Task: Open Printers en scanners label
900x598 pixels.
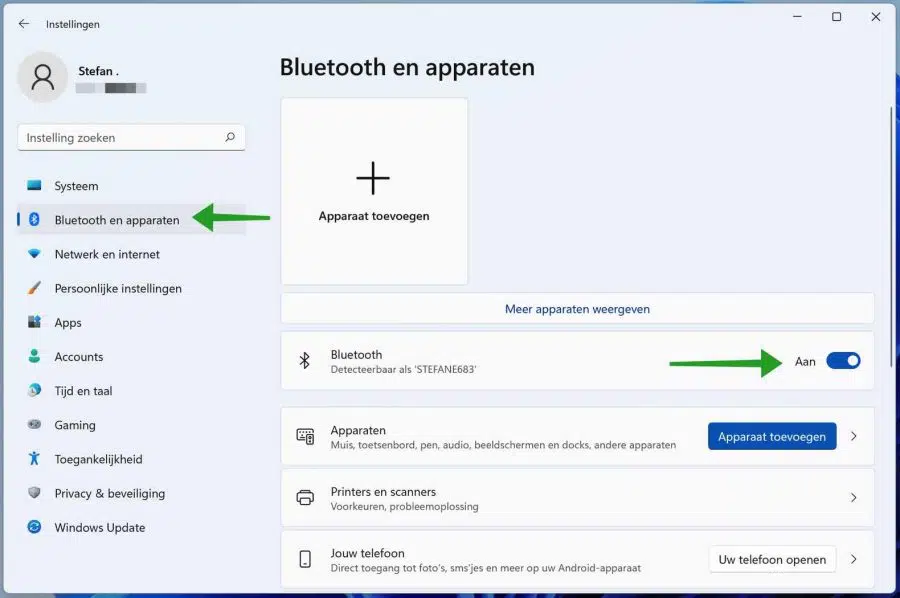Action: [383, 491]
